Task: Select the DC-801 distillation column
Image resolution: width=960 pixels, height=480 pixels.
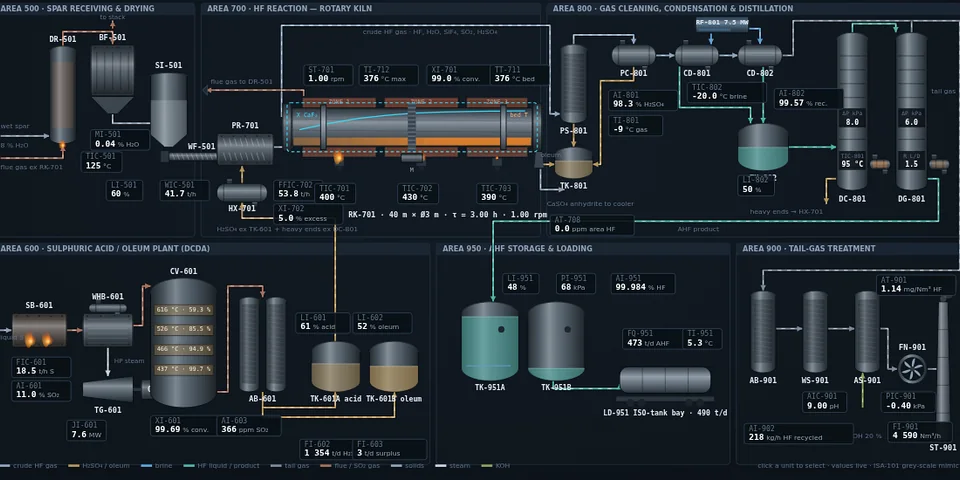Action: 852,111
